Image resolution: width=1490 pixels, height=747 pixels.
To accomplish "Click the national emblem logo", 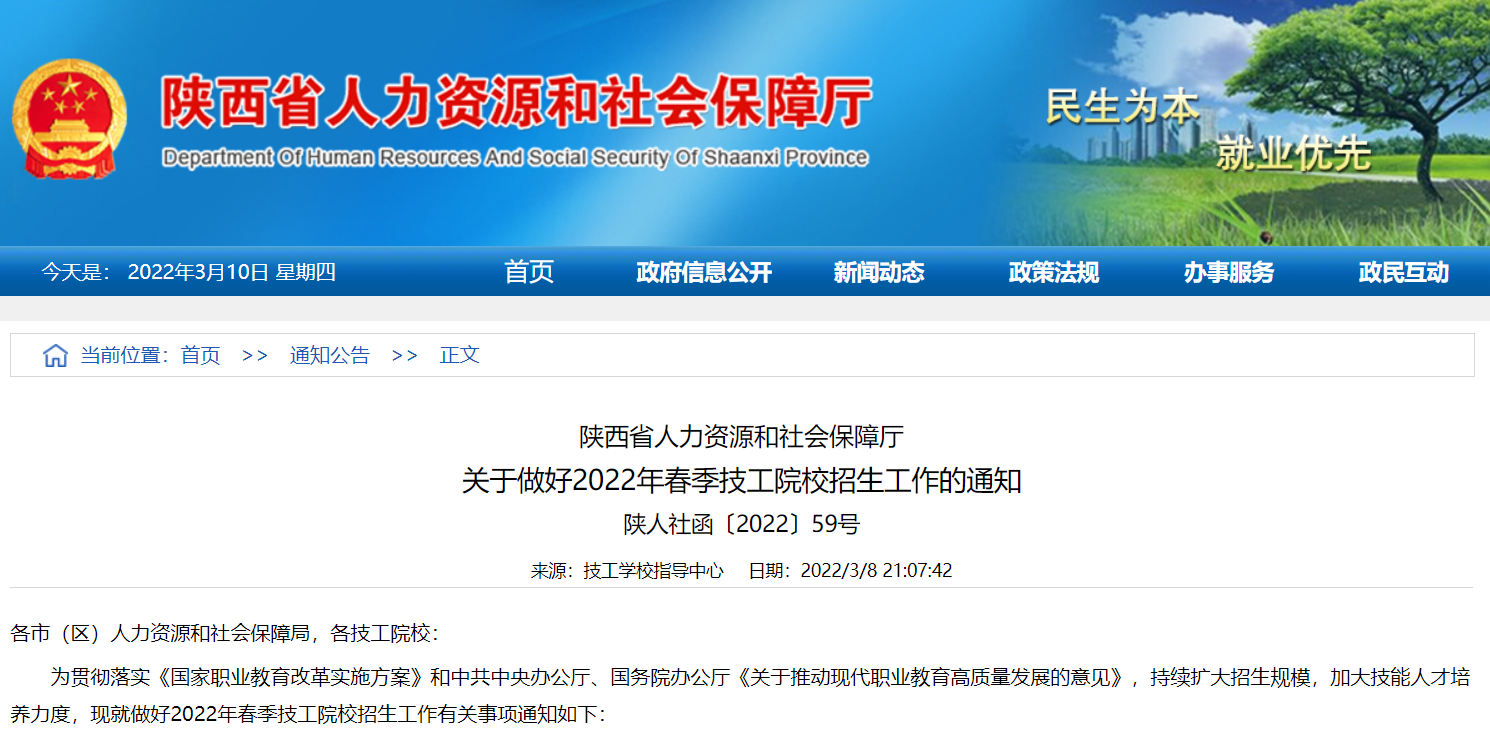I will tap(69, 119).
